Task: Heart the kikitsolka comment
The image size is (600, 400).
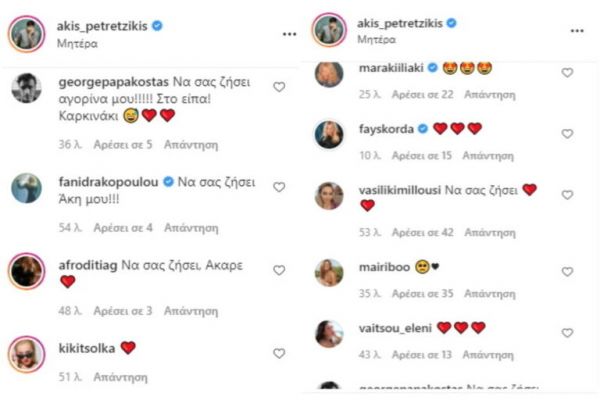Action: coord(279,351)
